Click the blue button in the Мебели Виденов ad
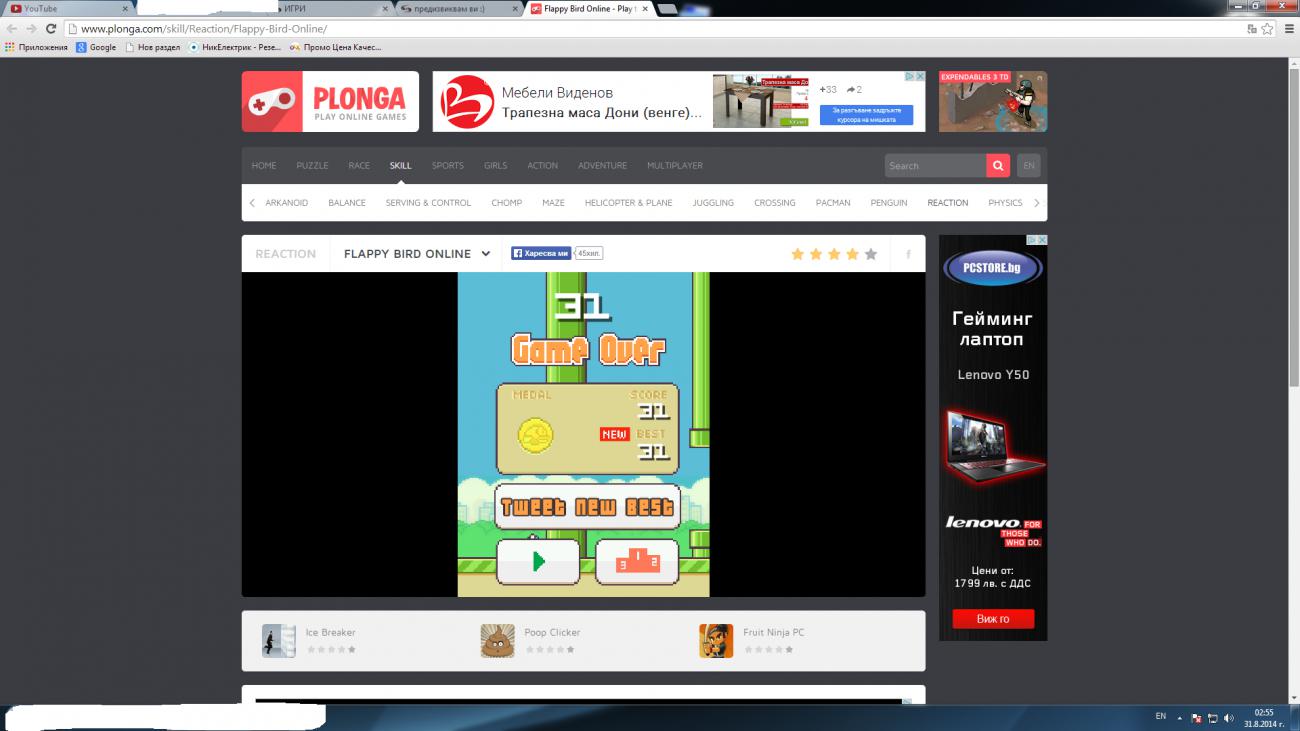 point(866,115)
